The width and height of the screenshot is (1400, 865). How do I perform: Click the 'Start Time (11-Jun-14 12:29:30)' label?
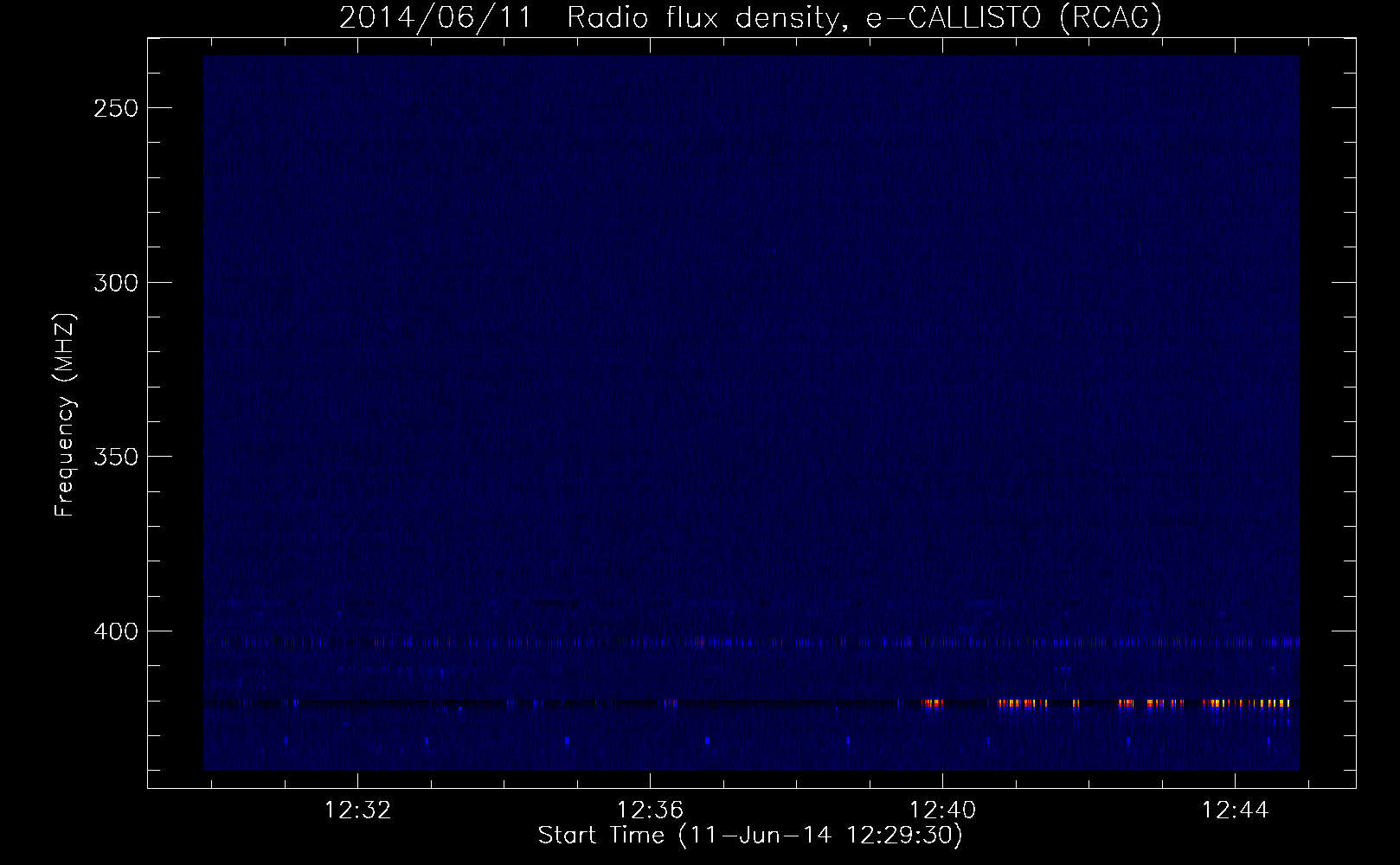[x=750, y=836]
